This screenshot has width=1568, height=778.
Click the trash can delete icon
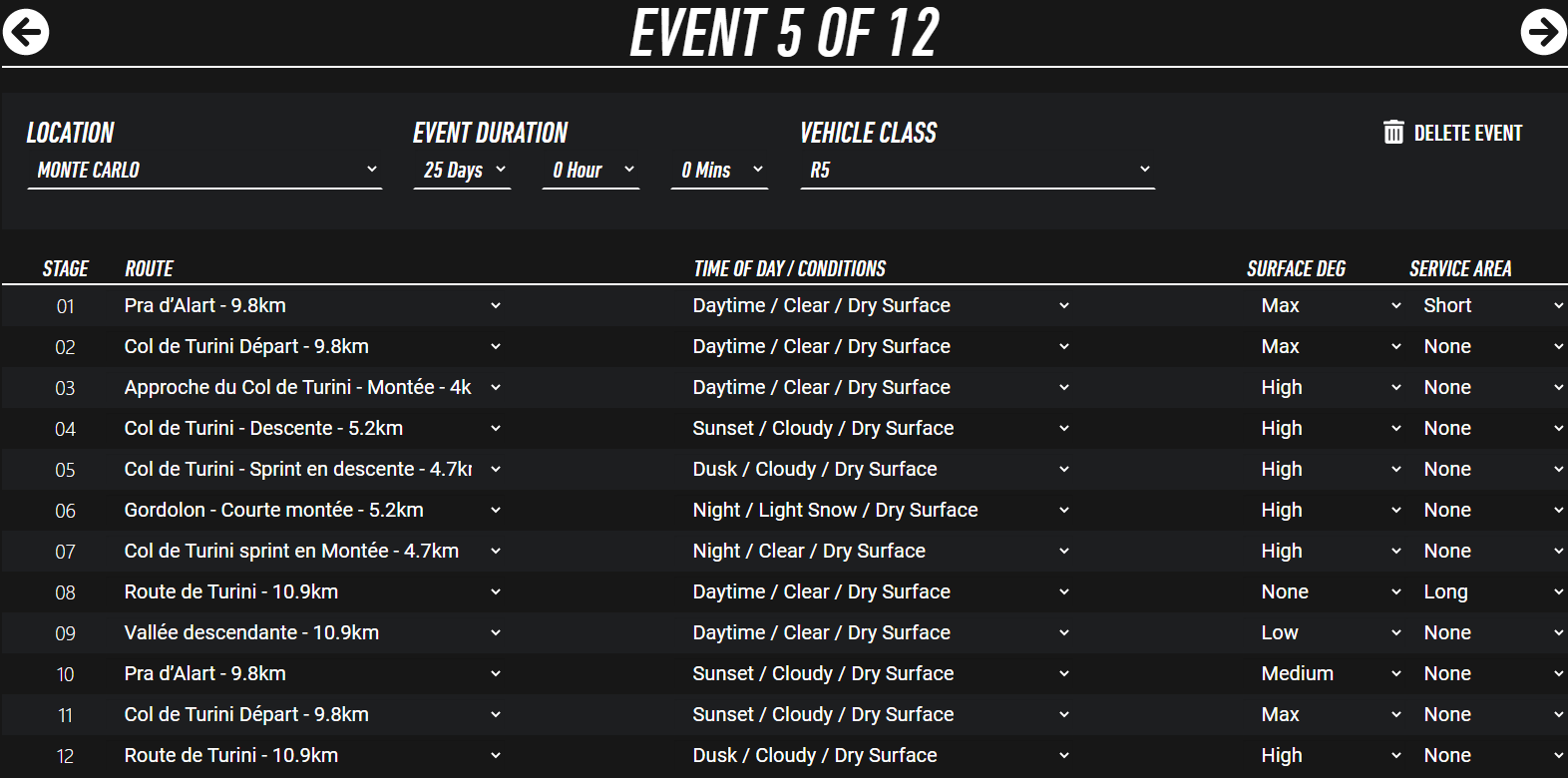pos(1393,133)
